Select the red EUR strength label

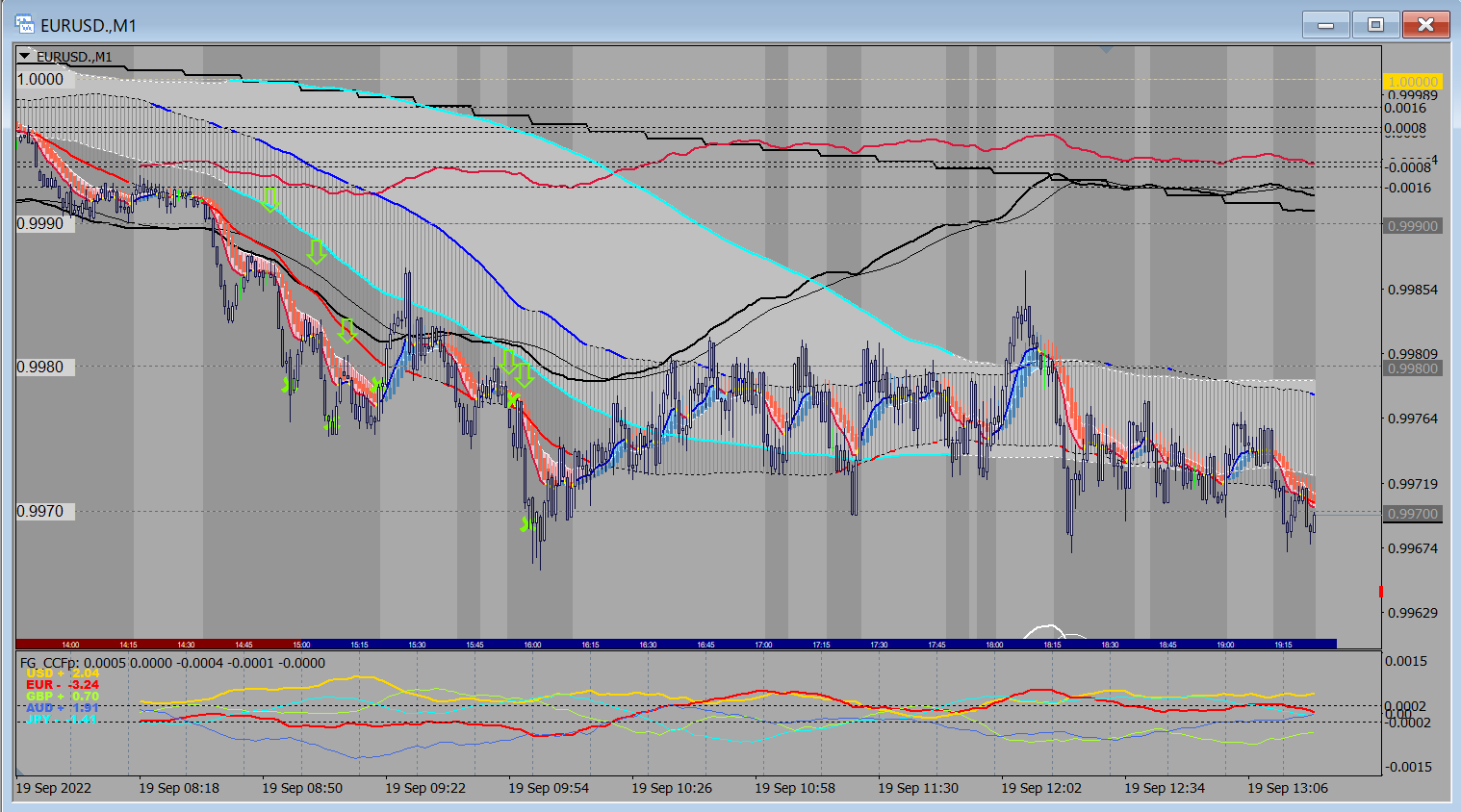pos(63,685)
